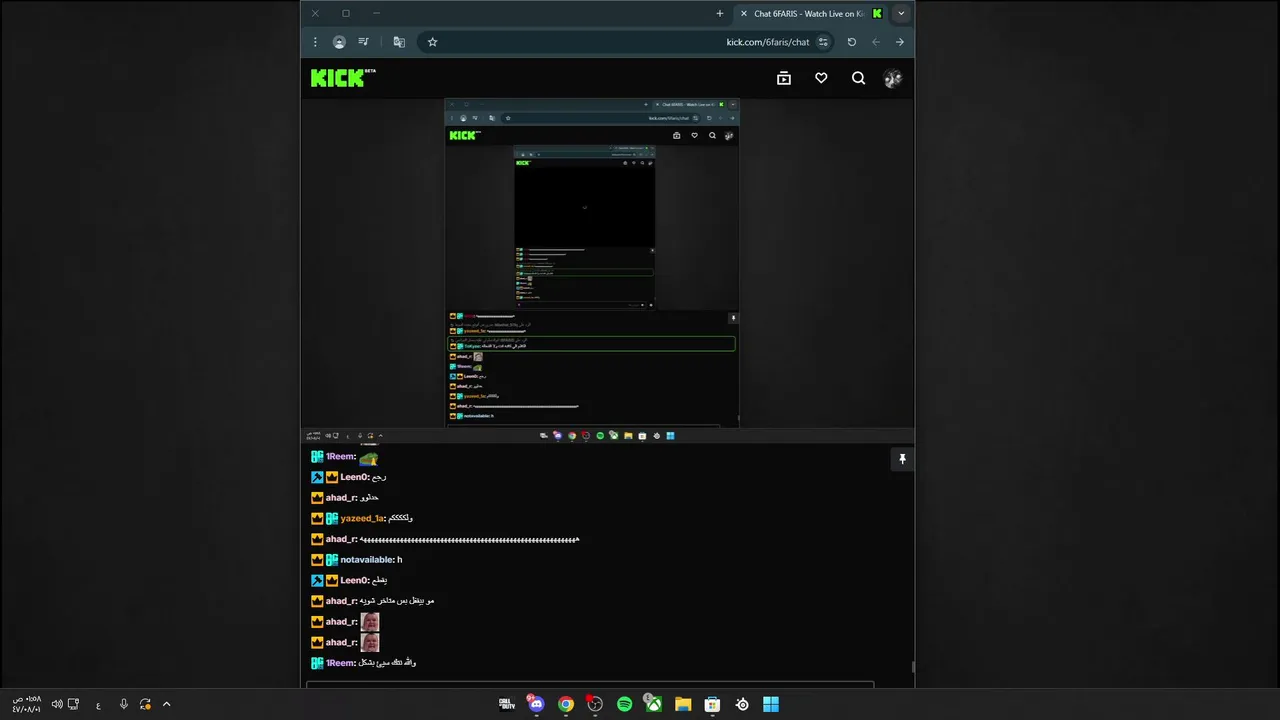
Task: Open Discord from the taskbar
Action: click(x=536, y=704)
